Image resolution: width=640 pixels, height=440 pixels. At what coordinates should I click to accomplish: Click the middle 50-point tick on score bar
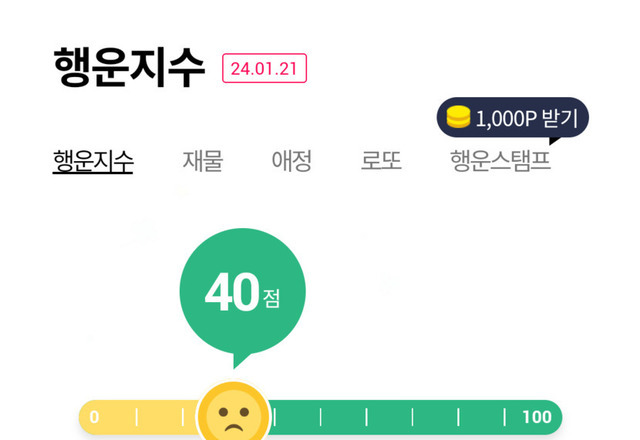click(321, 417)
